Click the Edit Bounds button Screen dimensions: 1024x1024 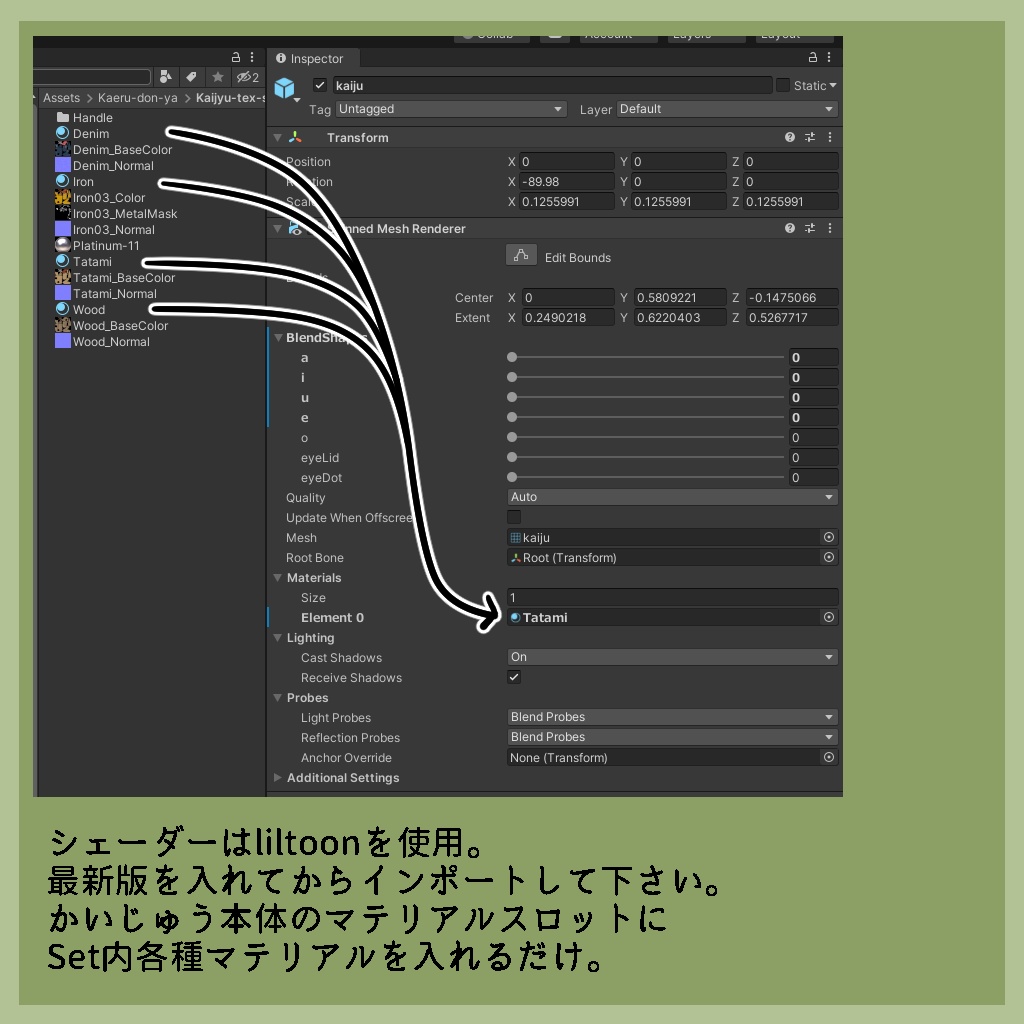(520, 255)
